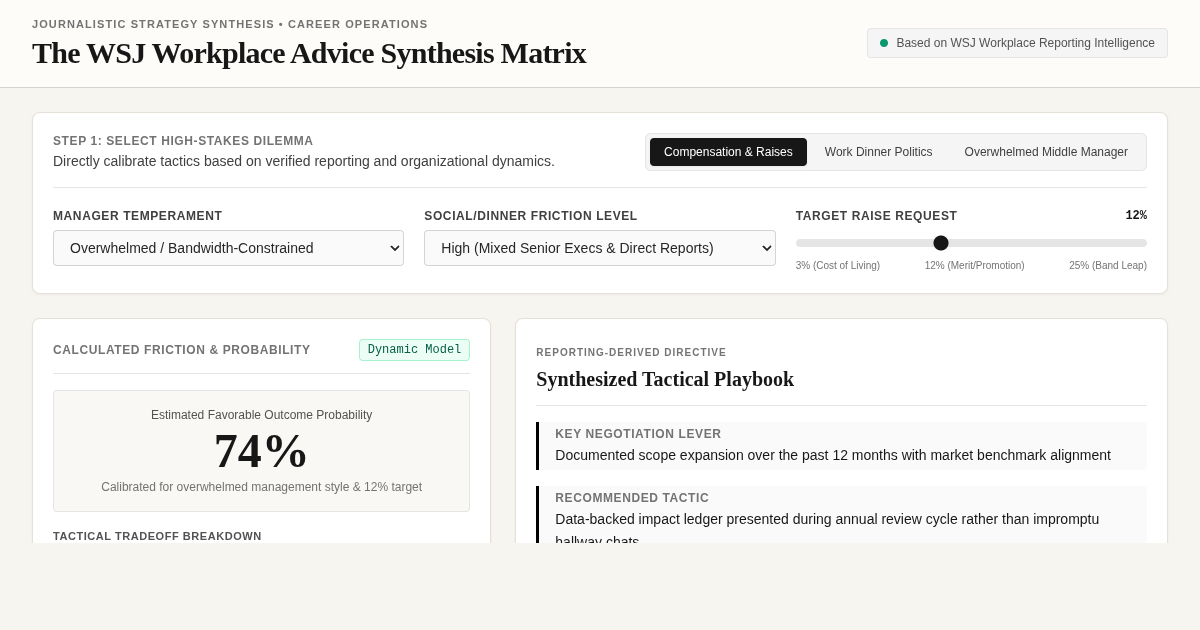Viewport: 1200px width, 630px height.
Task: Click the page title heading
Action: (309, 53)
